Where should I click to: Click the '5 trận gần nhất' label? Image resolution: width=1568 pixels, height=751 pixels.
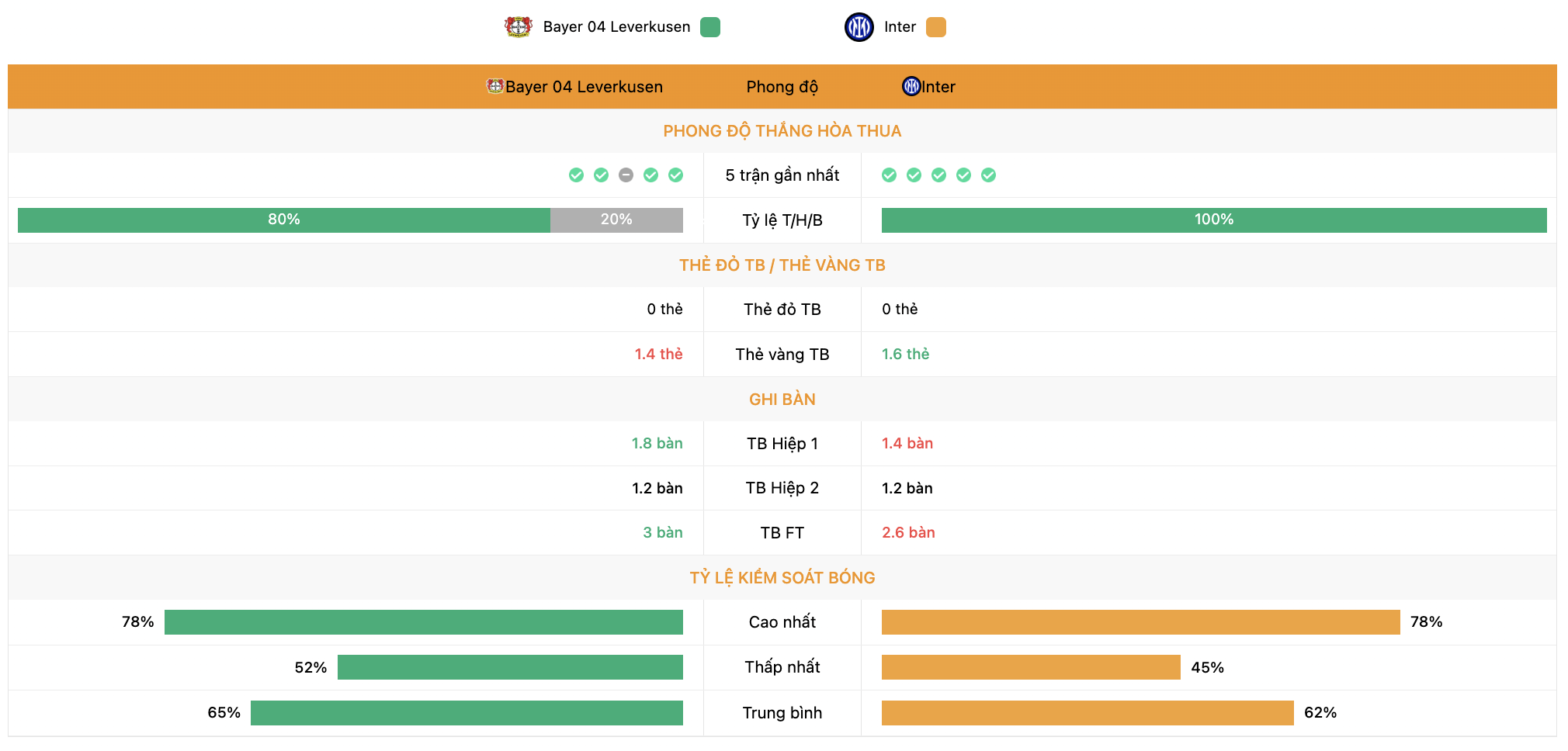pos(782,175)
